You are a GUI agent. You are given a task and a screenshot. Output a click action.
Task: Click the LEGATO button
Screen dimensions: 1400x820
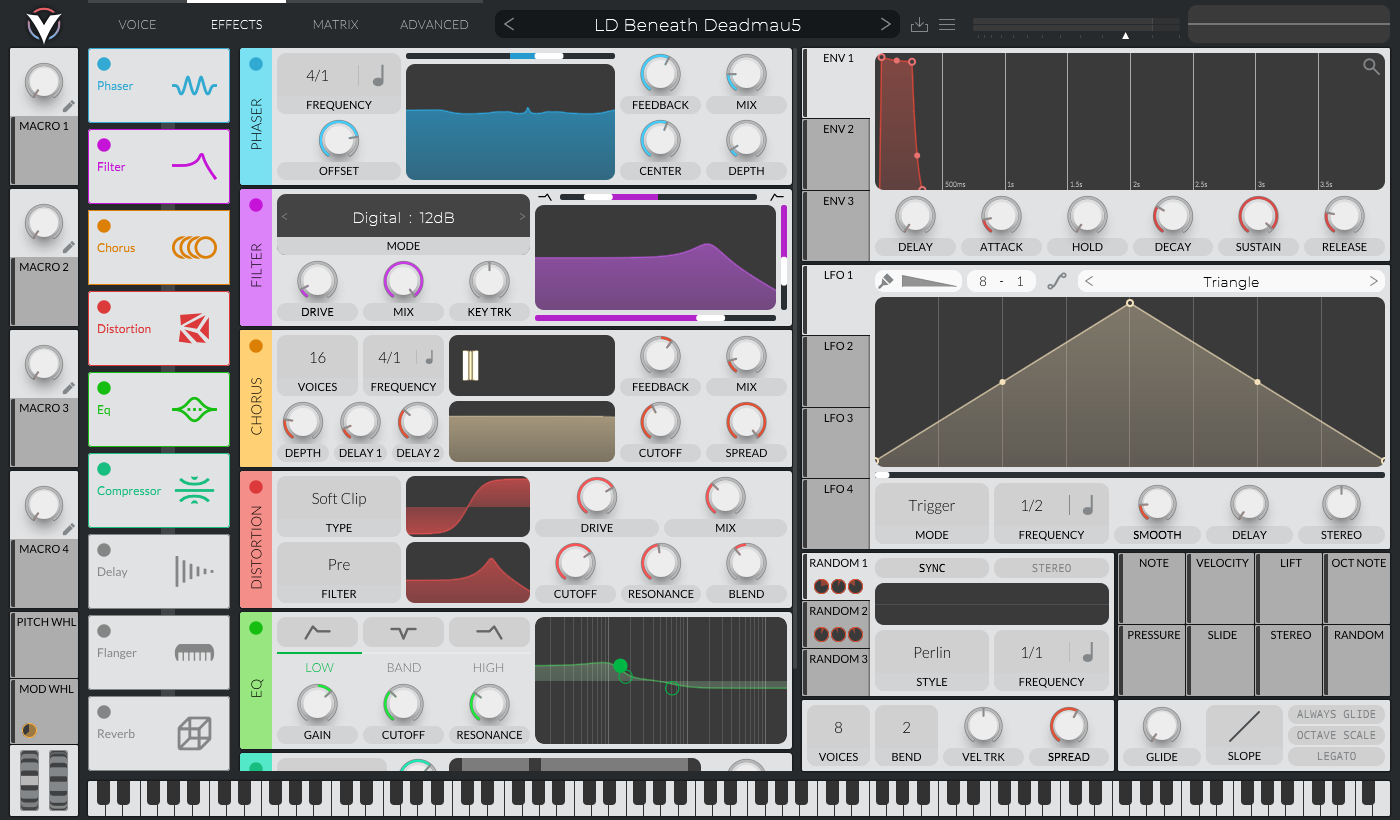coord(1337,756)
